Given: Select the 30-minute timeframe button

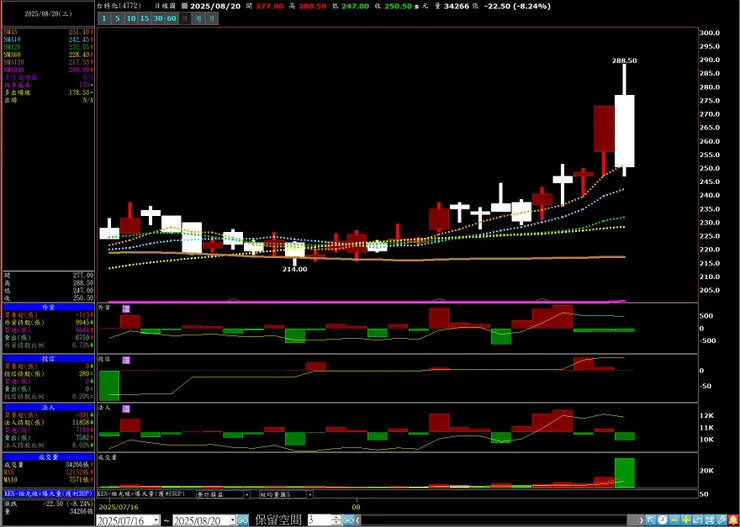Looking at the screenshot, I should pos(158,19).
